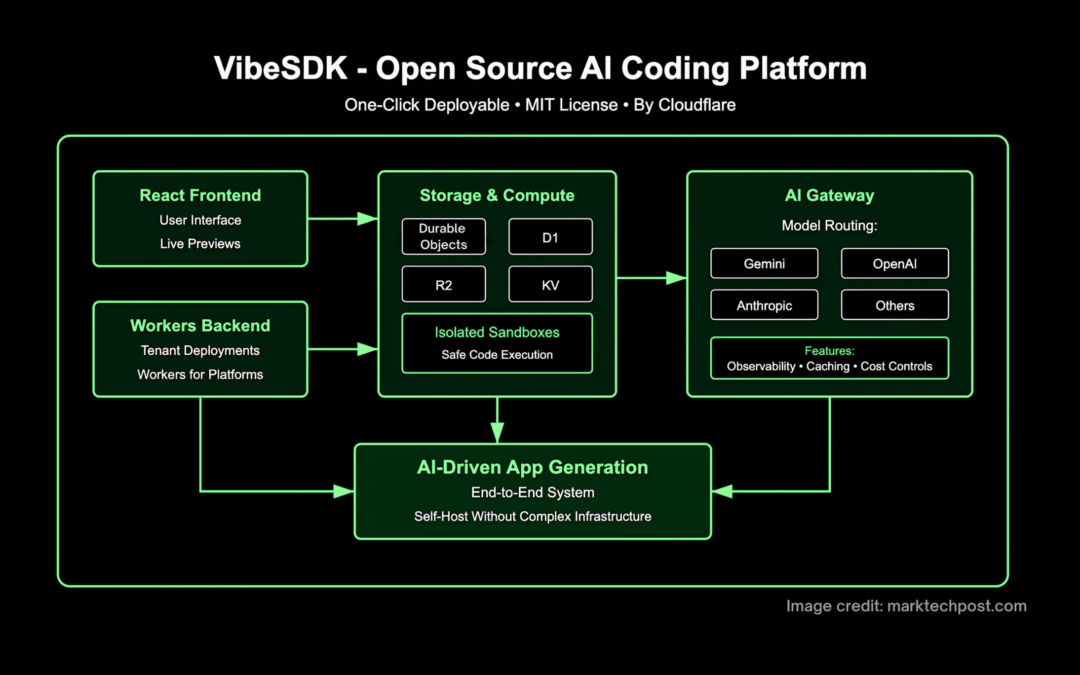Screen dimensions: 1080x675
Task: Click the "Isolated Sandboxes" label
Action: (497, 332)
